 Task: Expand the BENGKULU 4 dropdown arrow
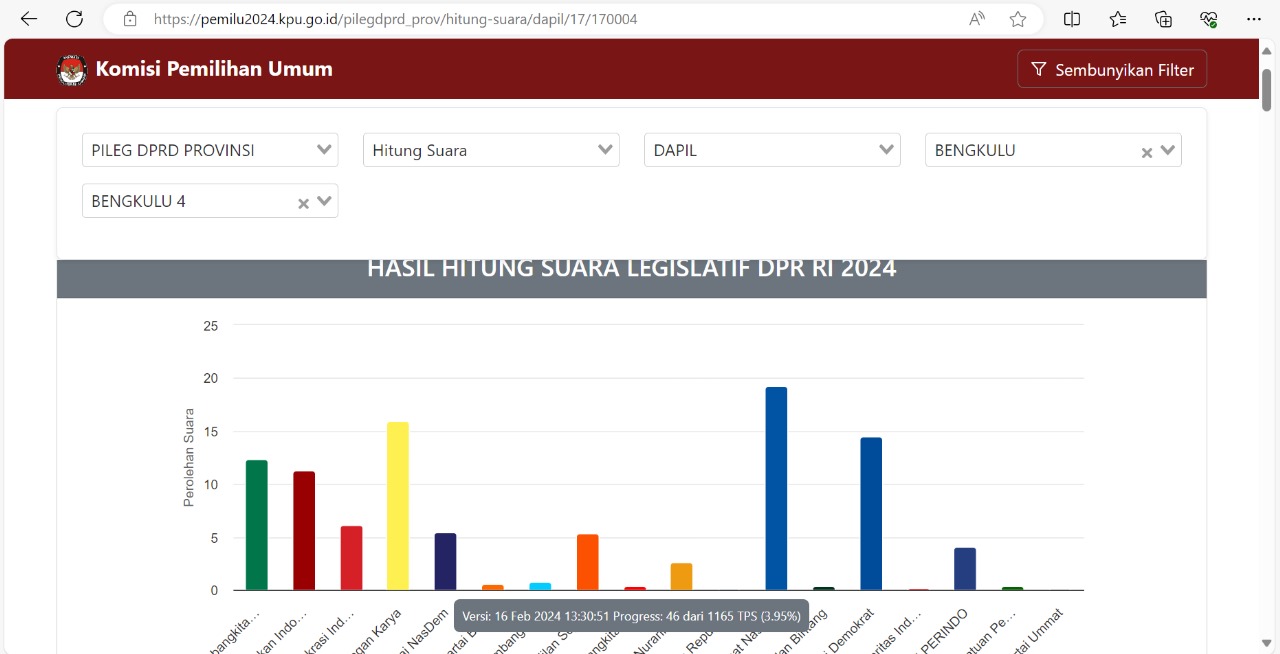324,201
